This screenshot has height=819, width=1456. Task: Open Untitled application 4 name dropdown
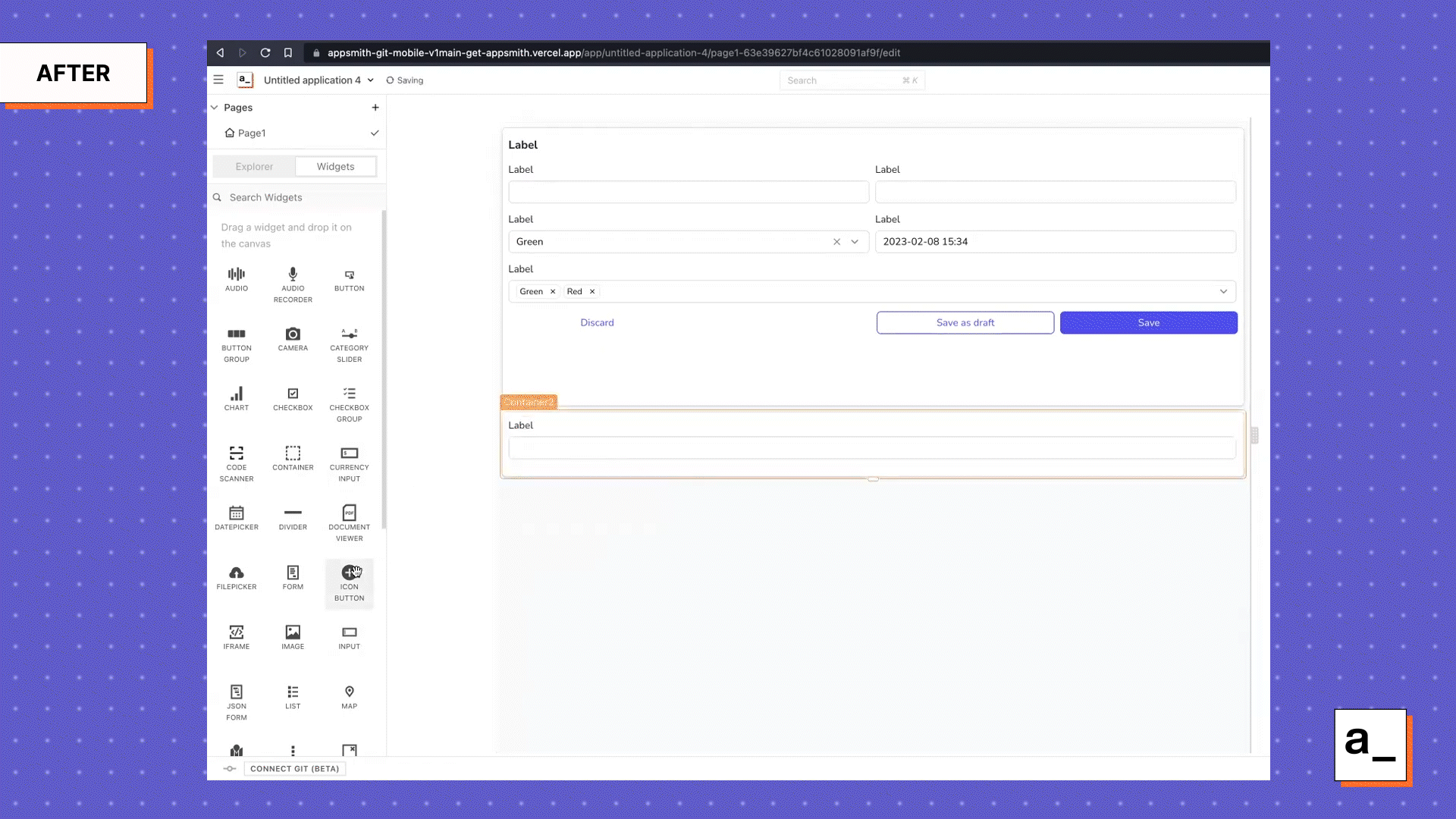pos(371,80)
